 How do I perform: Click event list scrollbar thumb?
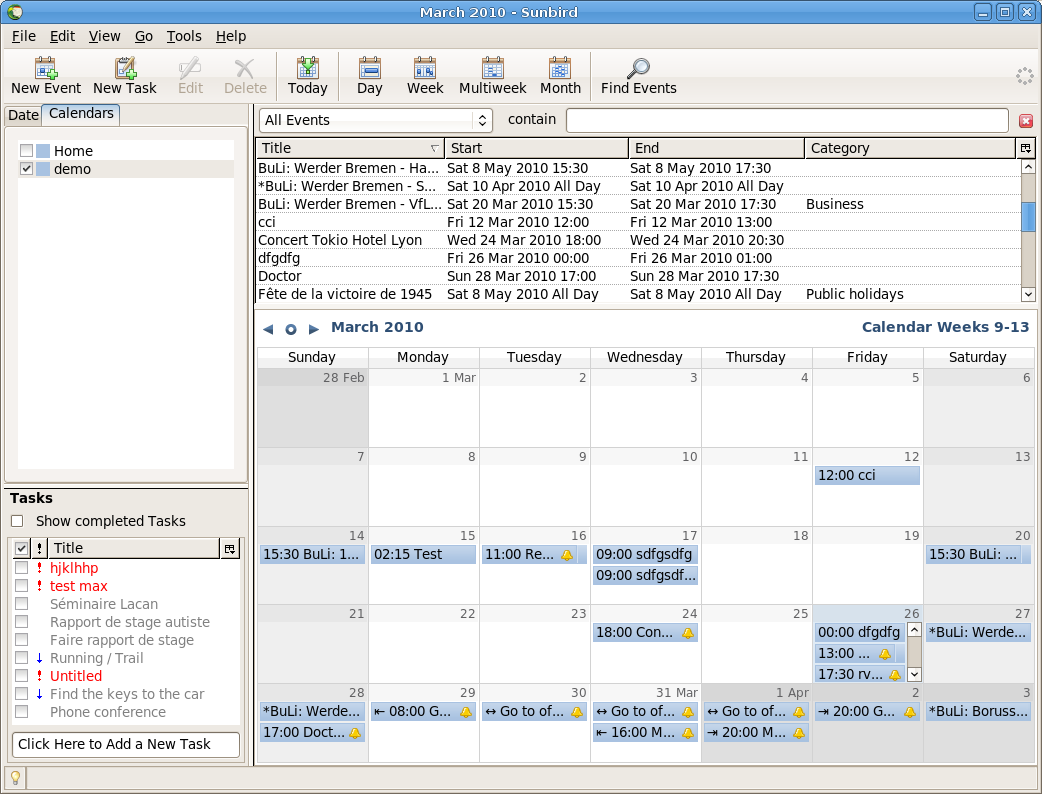pos(1028,217)
